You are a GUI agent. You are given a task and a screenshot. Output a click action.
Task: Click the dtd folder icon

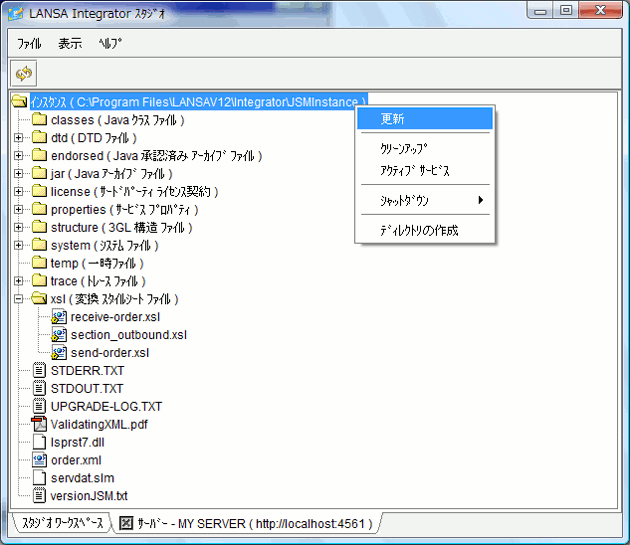point(39,137)
